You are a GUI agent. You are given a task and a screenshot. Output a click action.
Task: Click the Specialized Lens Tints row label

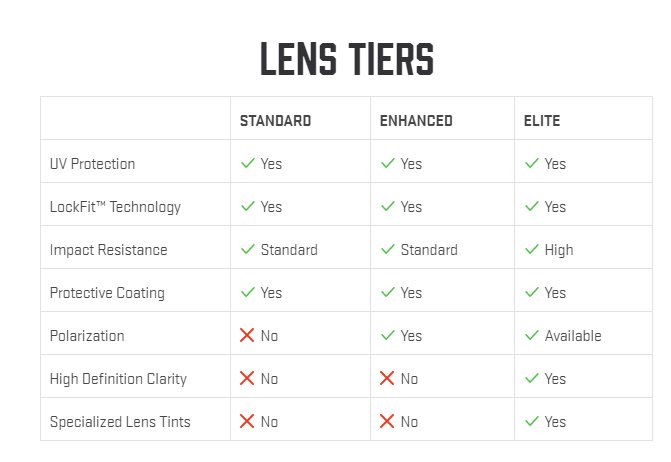pos(120,422)
